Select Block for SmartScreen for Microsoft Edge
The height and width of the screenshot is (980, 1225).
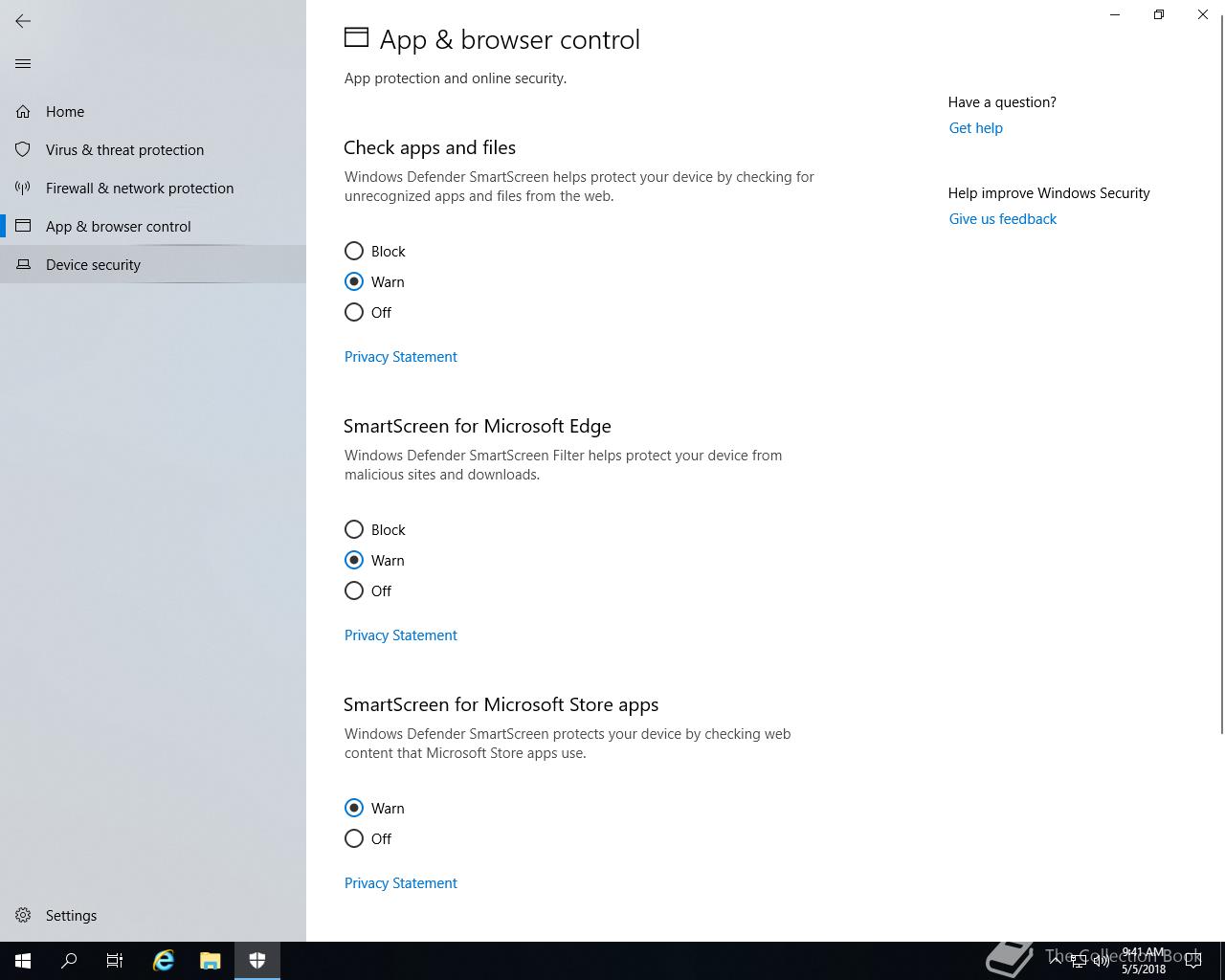[x=354, y=530]
